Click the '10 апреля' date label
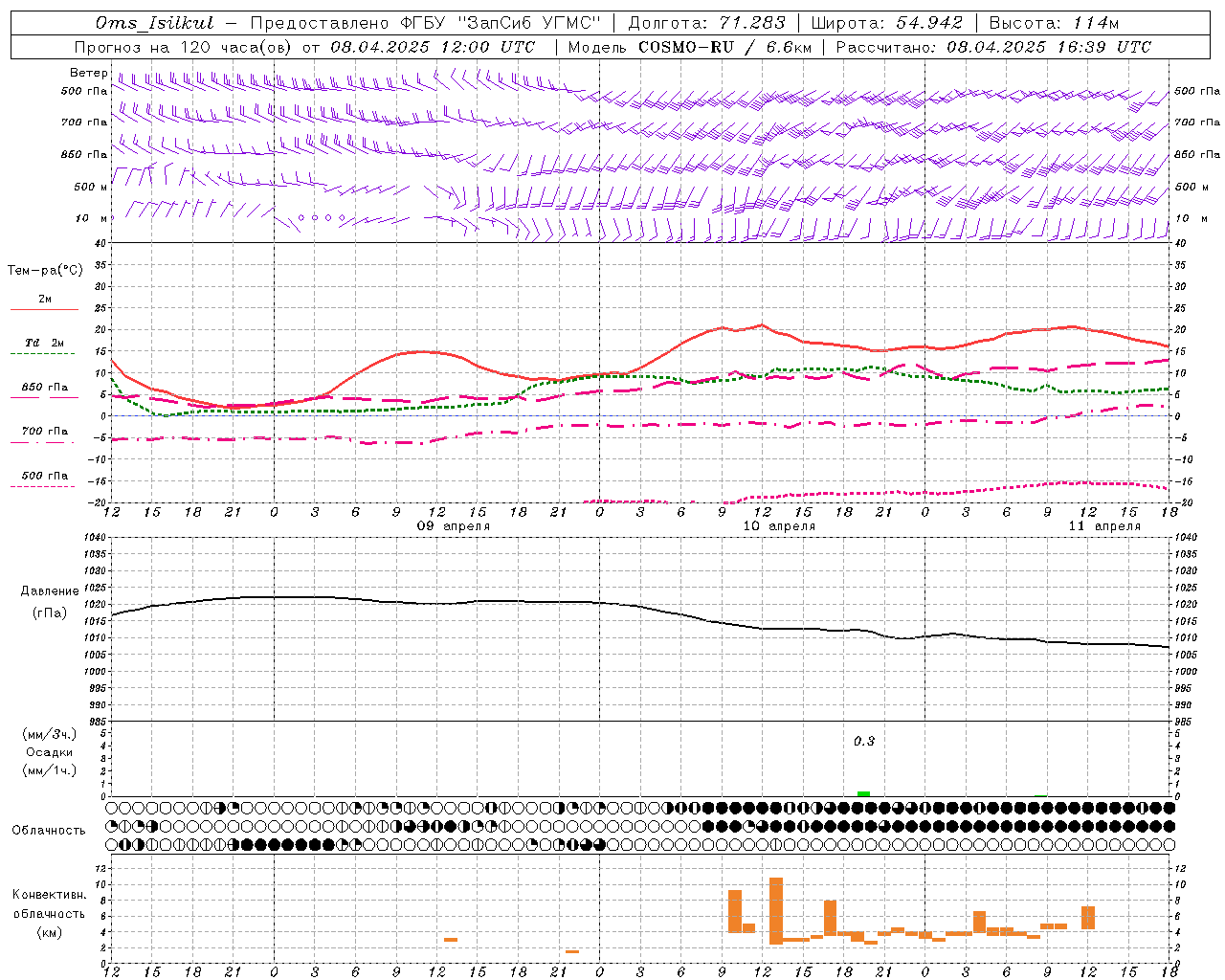1225x980 pixels. tap(779, 526)
